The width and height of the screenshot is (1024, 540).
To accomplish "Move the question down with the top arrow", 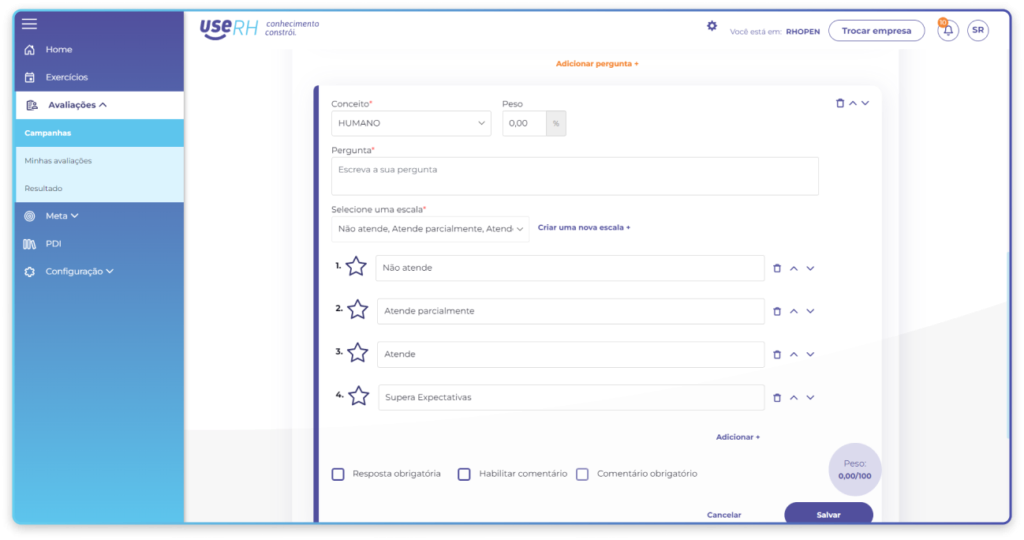I will [x=865, y=103].
